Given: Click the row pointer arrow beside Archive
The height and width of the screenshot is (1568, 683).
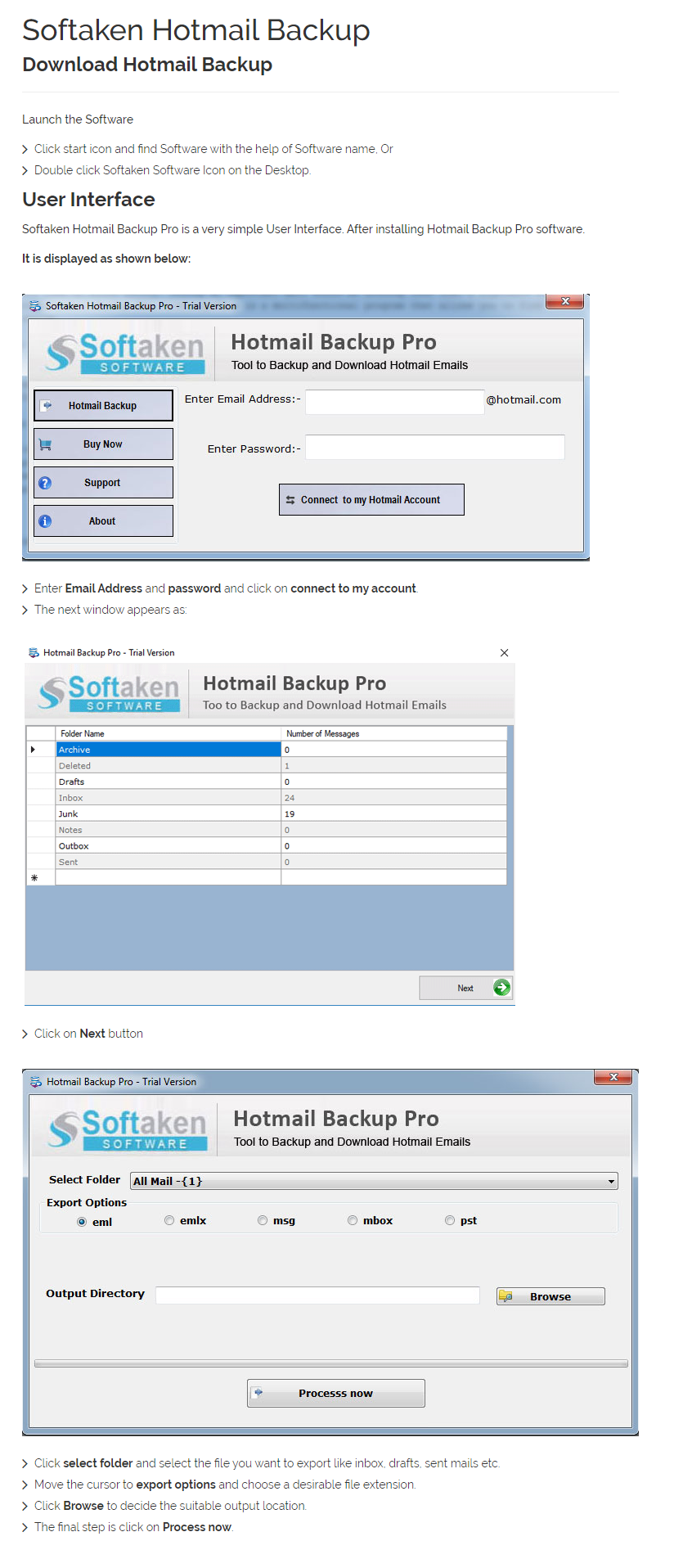Looking at the screenshot, I should click(x=33, y=750).
